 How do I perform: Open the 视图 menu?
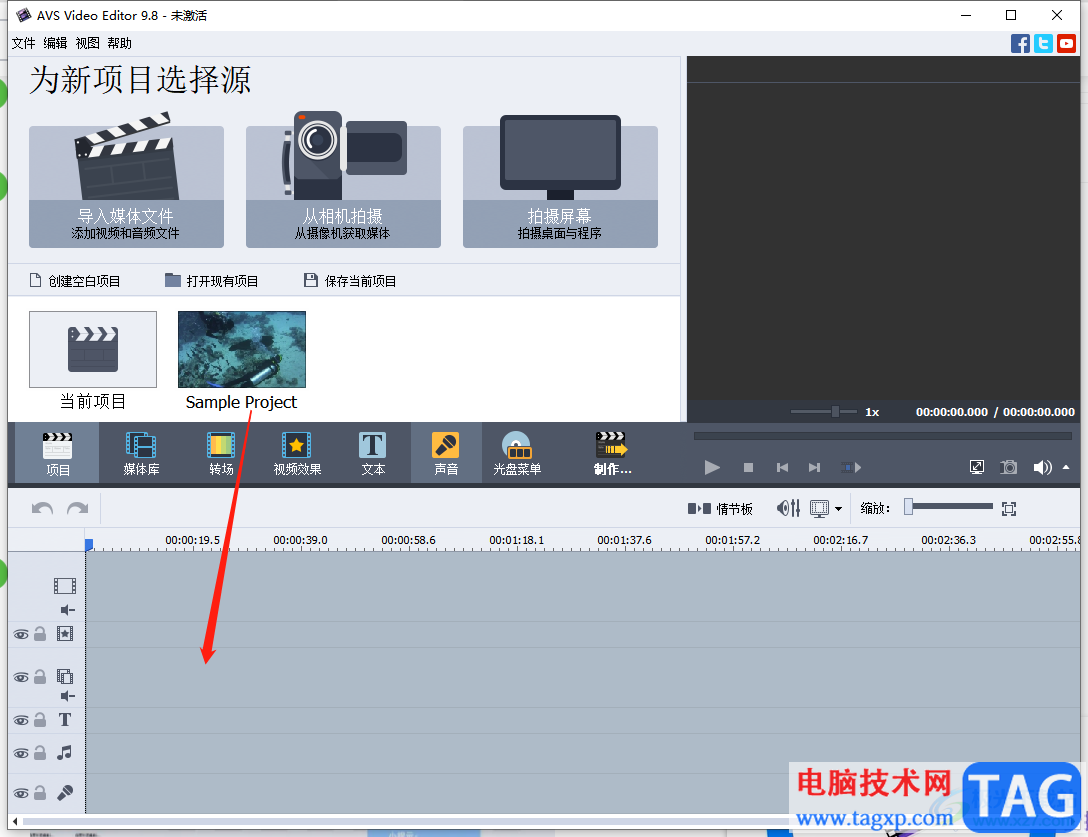click(87, 43)
